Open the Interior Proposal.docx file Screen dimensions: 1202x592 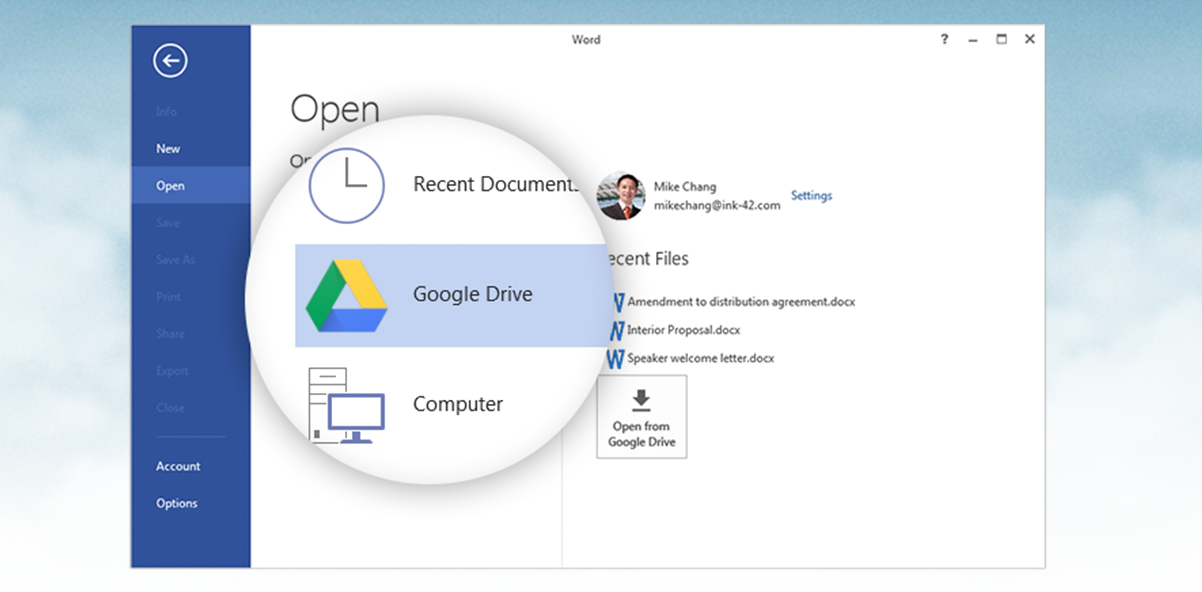tap(683, 330)
